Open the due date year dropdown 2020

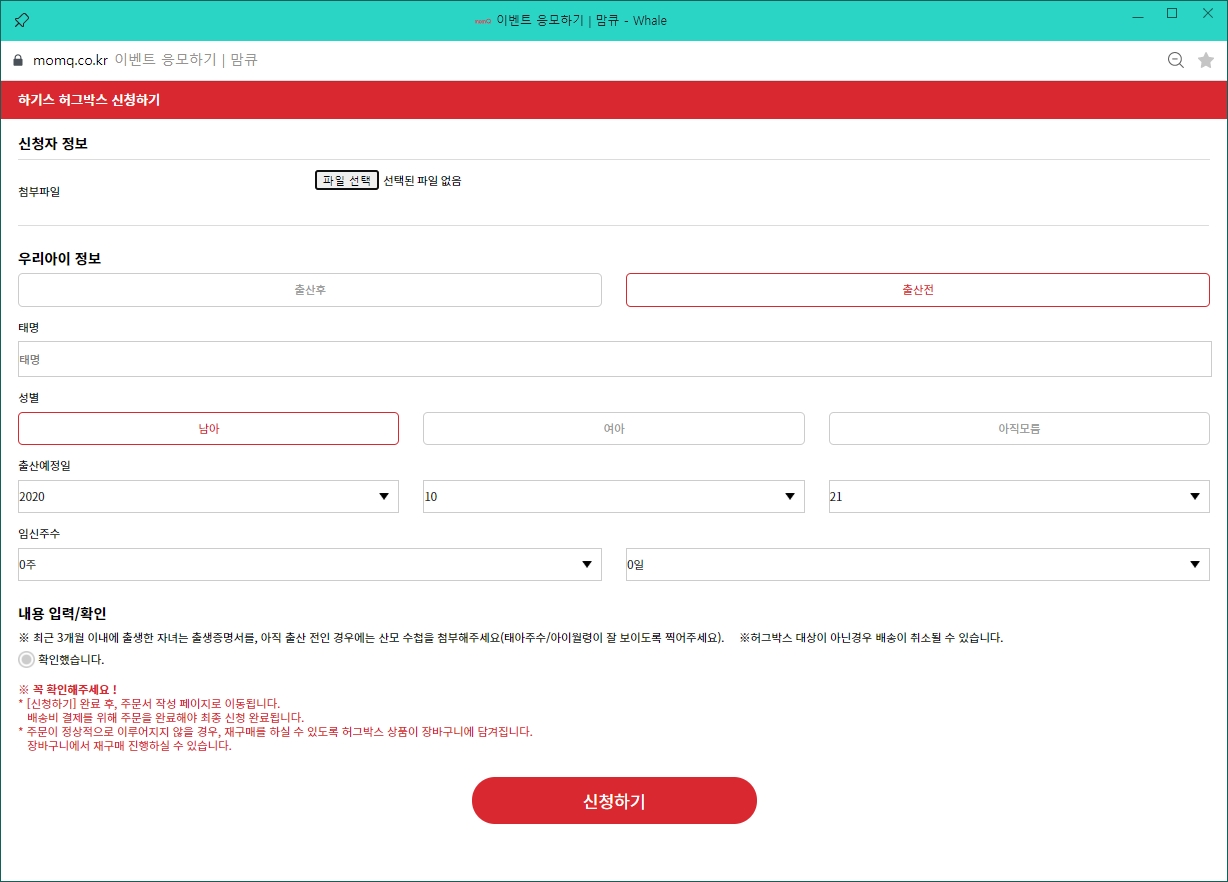tap(208, 496)
